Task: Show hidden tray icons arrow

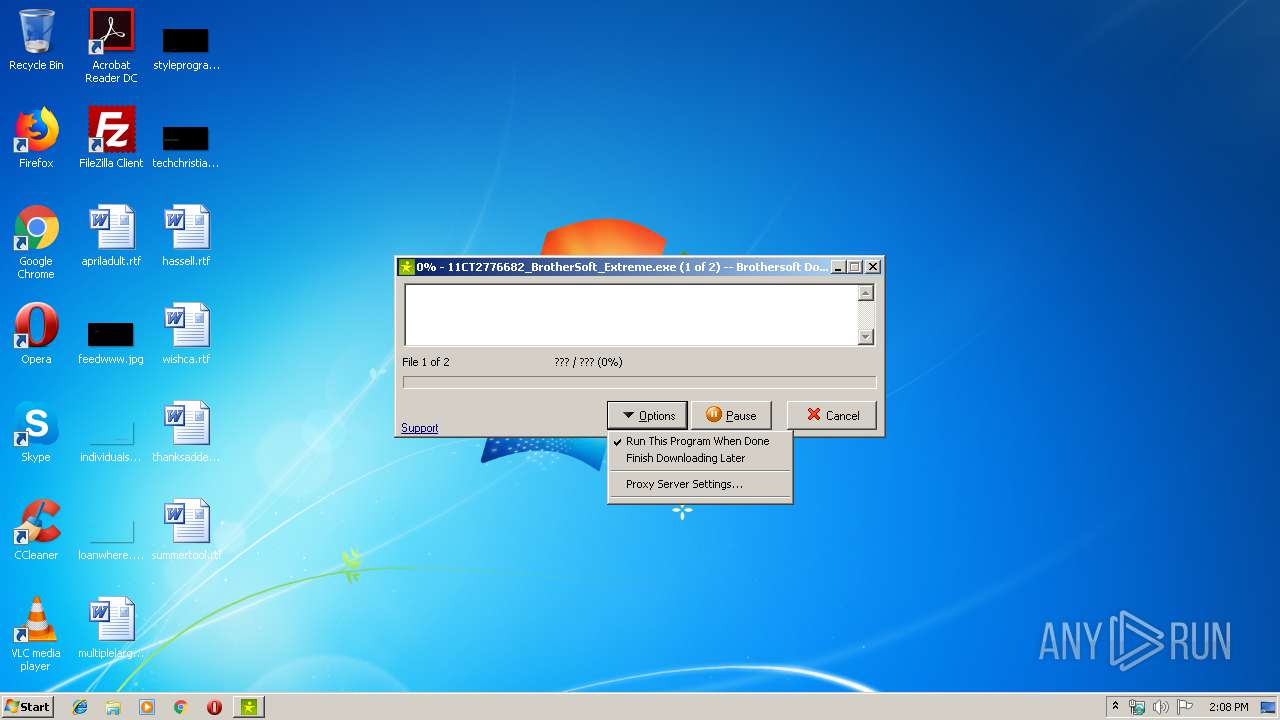Action: coord(1115,707)
